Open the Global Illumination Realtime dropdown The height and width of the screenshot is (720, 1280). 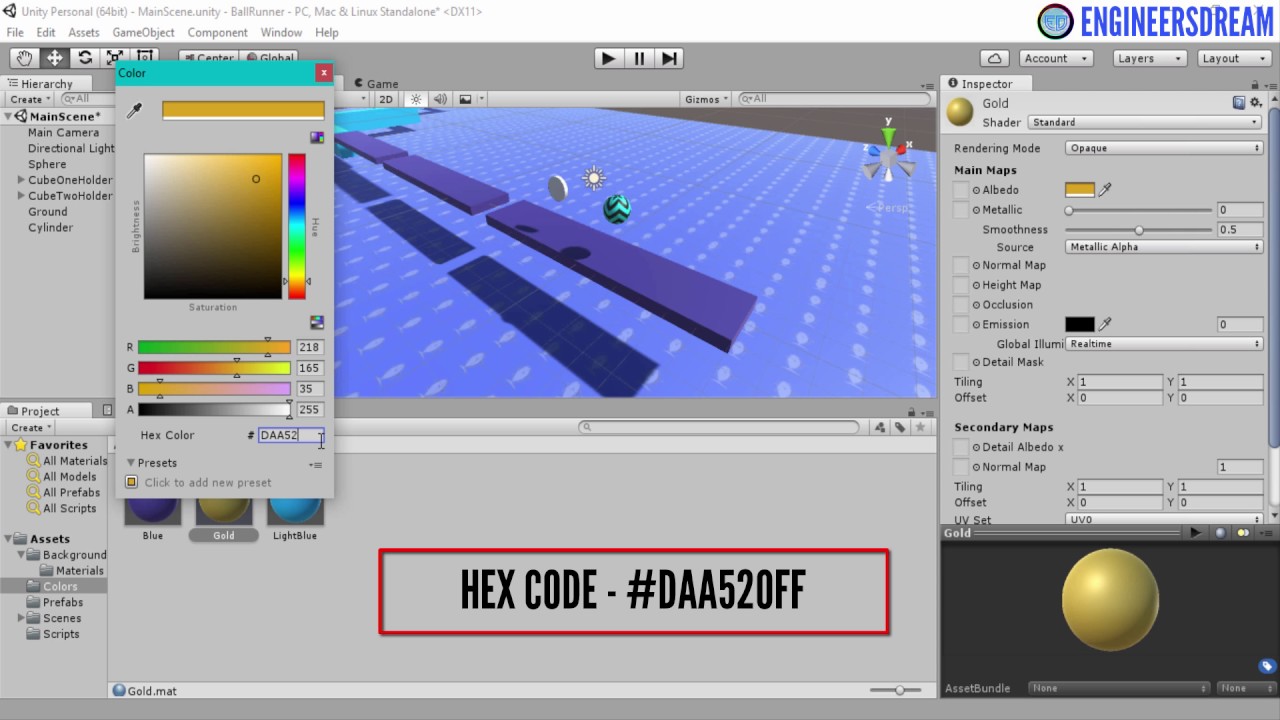[x=1164, y=344]
